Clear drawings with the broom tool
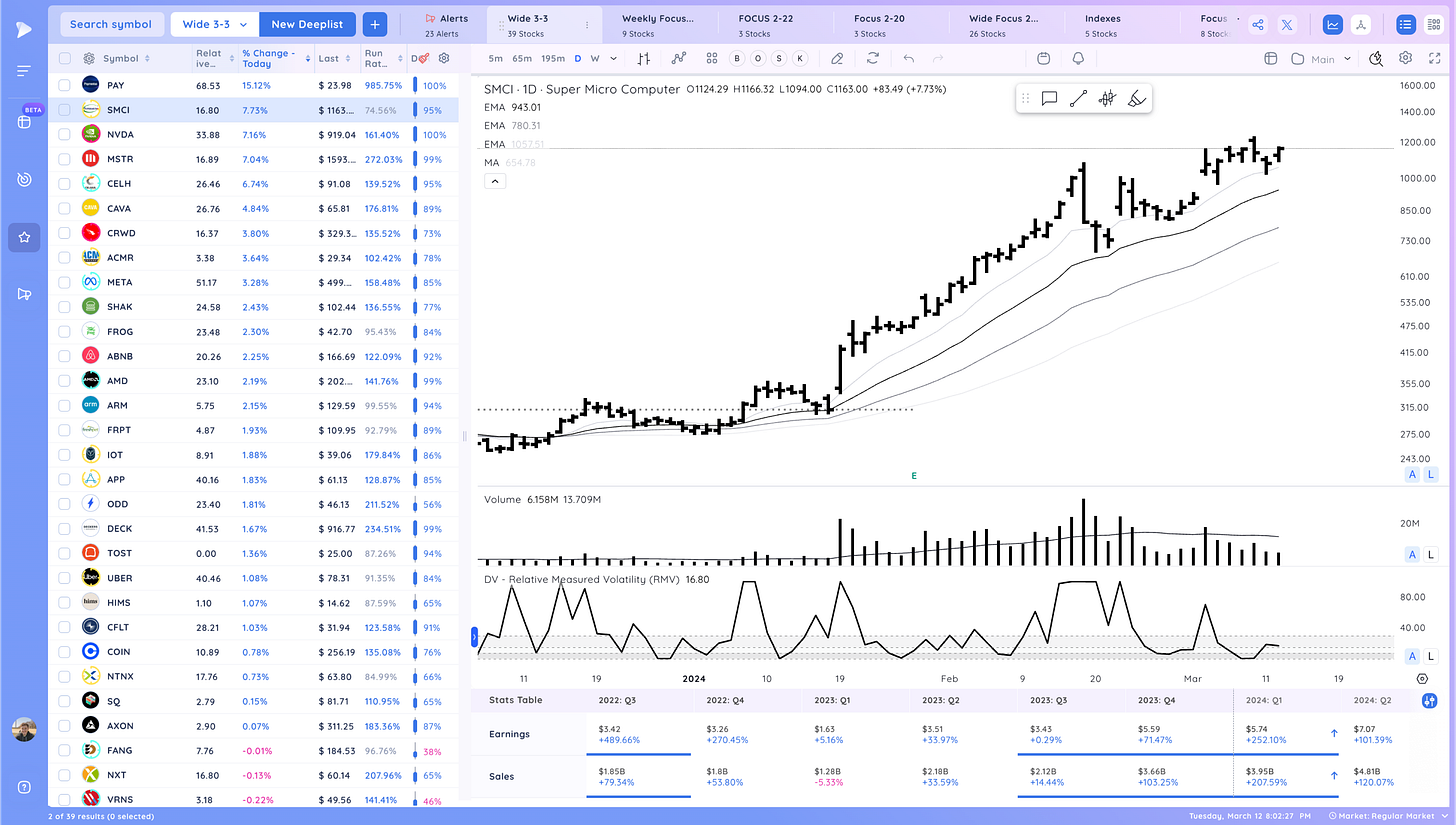Viewport: 1456px width, 825px height. 1136,98
